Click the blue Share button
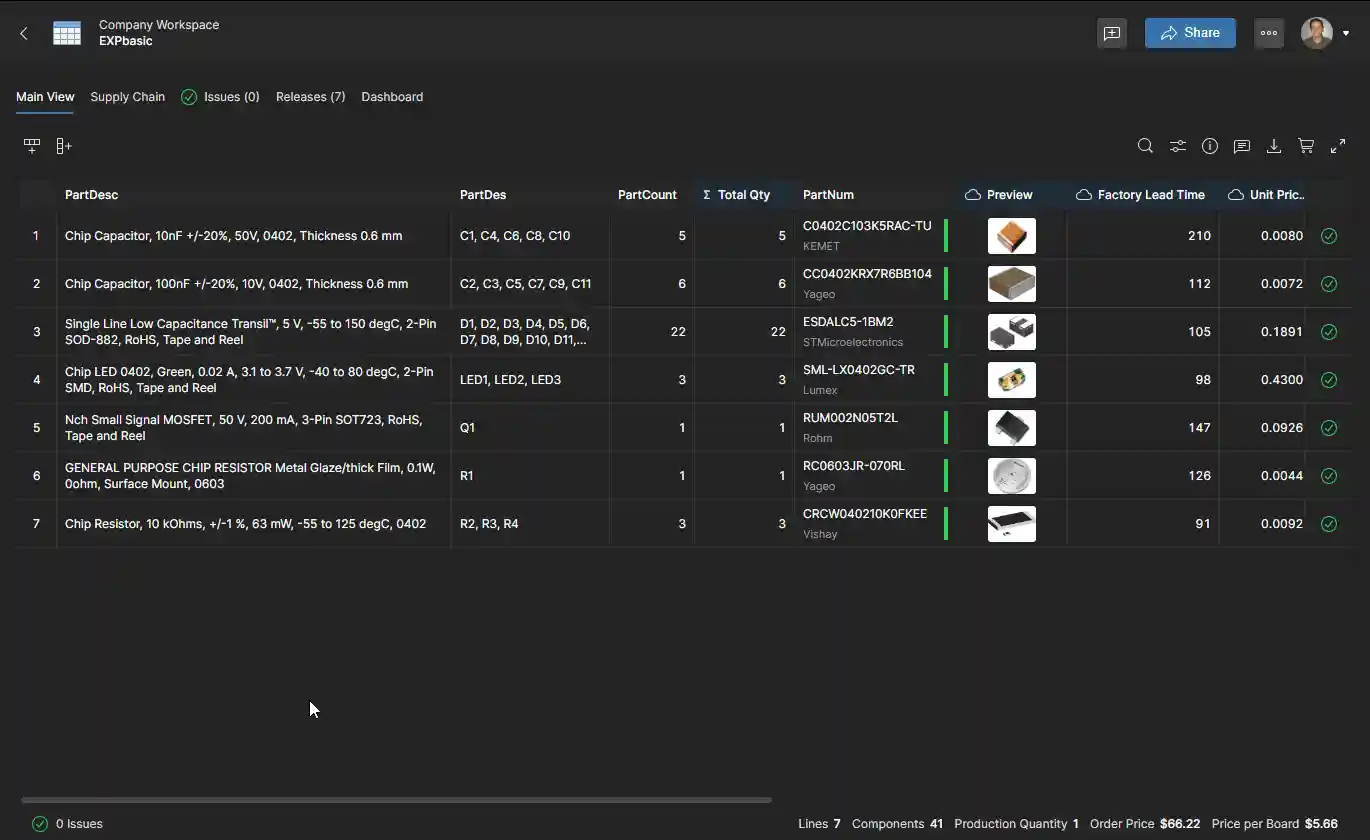Viewport: 1370px width, 840px height. point(1190,33)
